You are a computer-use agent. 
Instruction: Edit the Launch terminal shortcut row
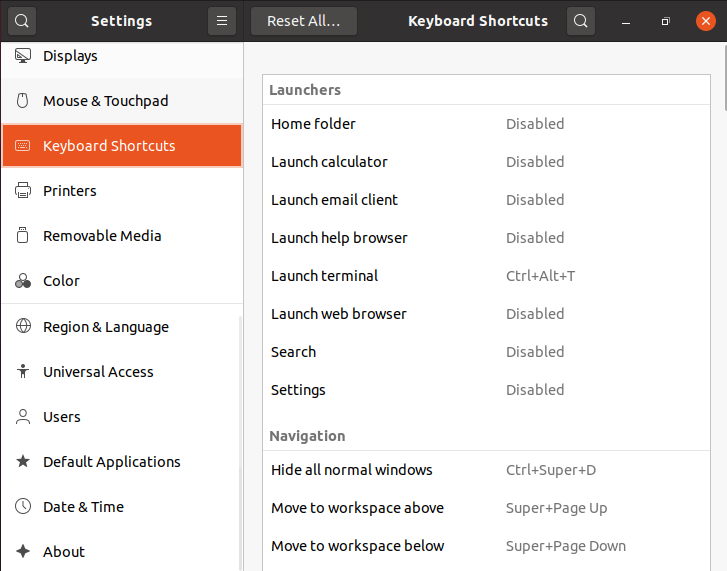486,276
